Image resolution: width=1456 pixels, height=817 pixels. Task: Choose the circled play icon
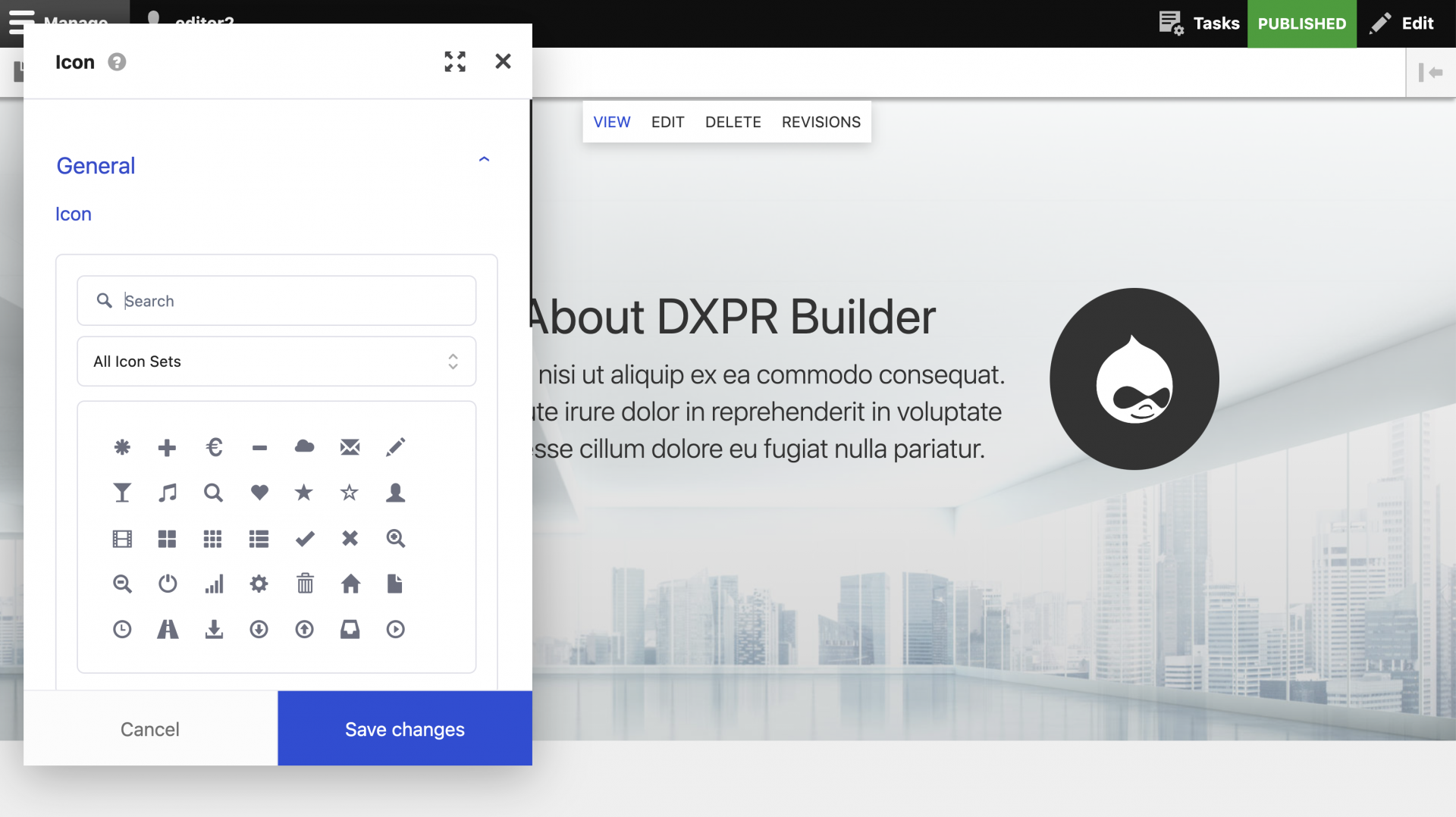coord(396,629)
